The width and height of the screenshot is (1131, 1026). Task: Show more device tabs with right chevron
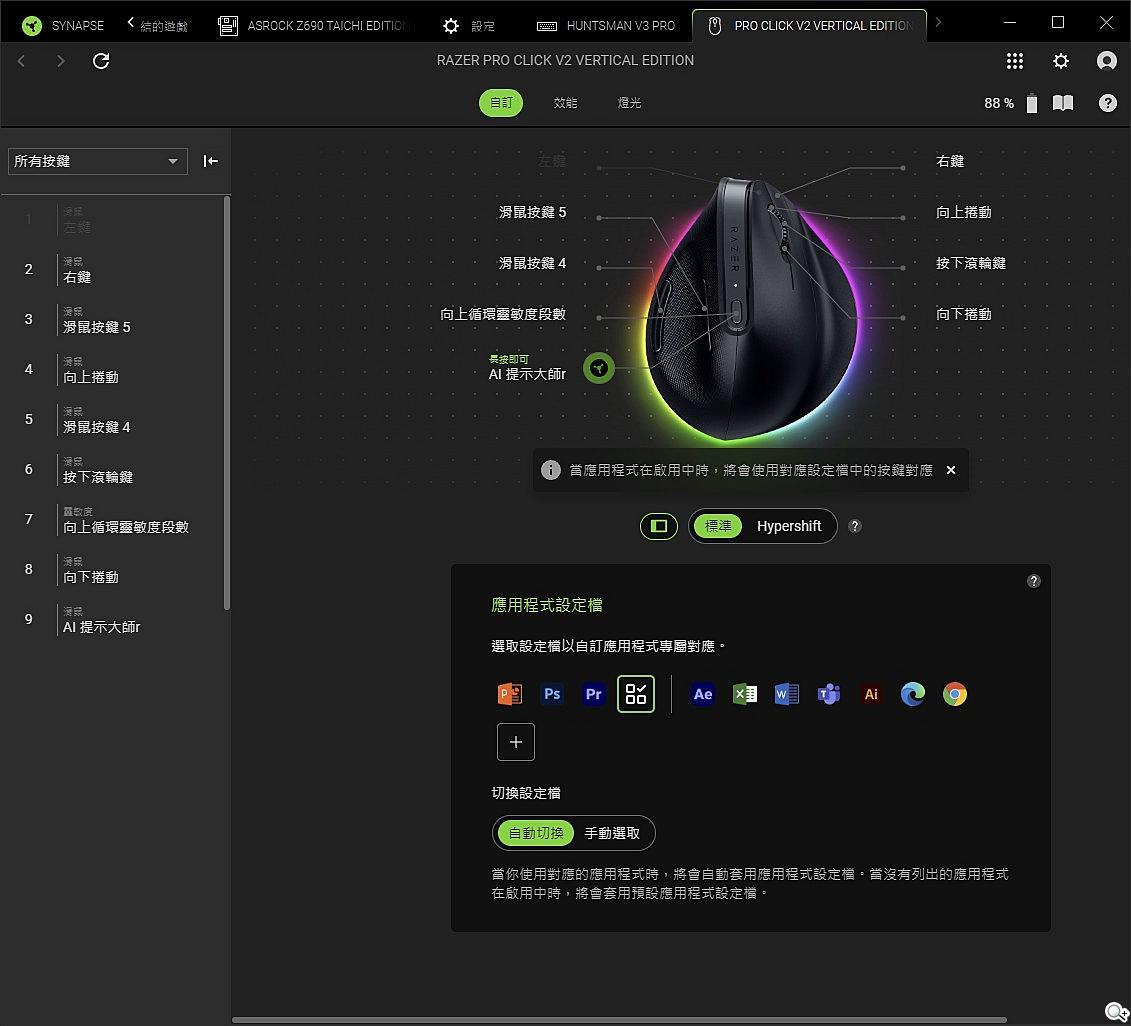pos(938,23)
